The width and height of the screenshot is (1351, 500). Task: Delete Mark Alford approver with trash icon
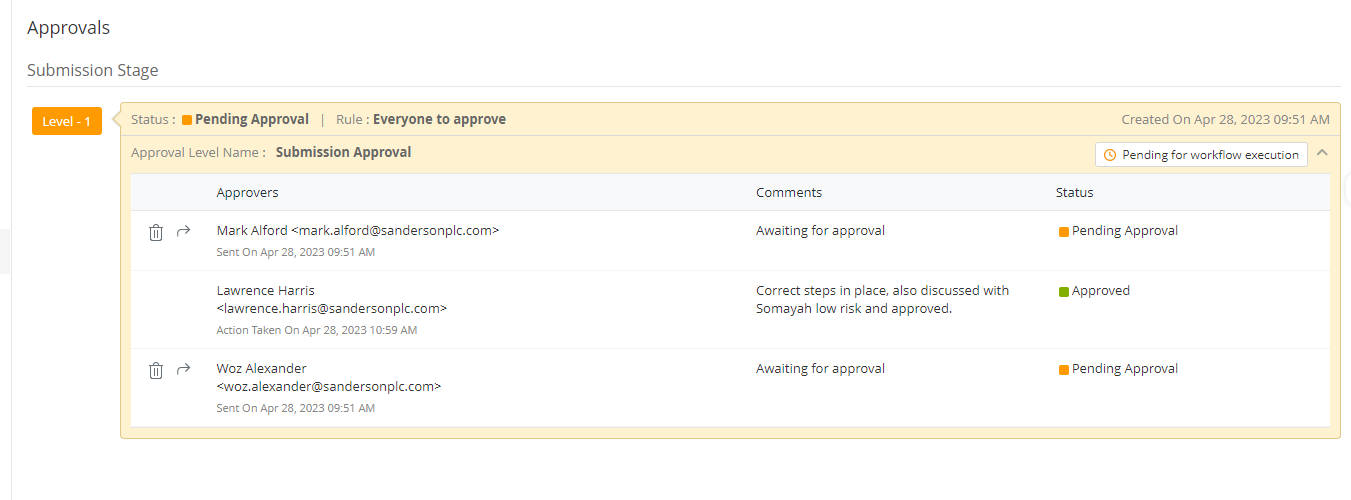(156, 232)
